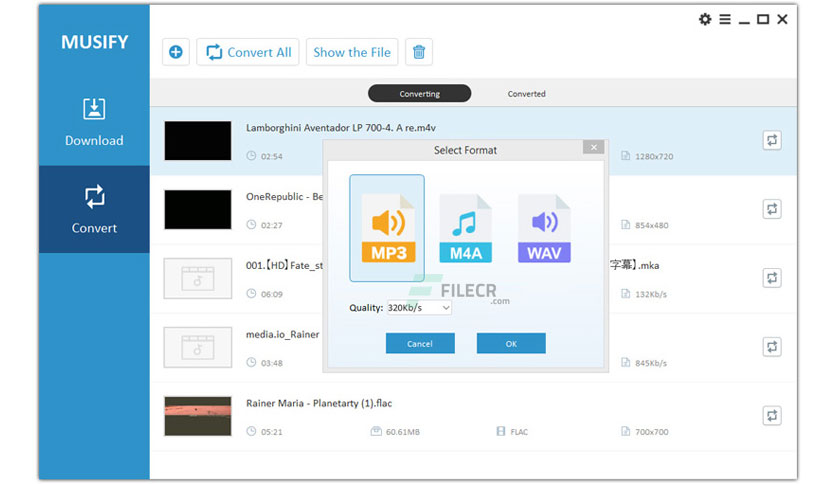Switch to the Converted tab
The height and width of the screenshot is (484, 836).
[x=526, y=93]
